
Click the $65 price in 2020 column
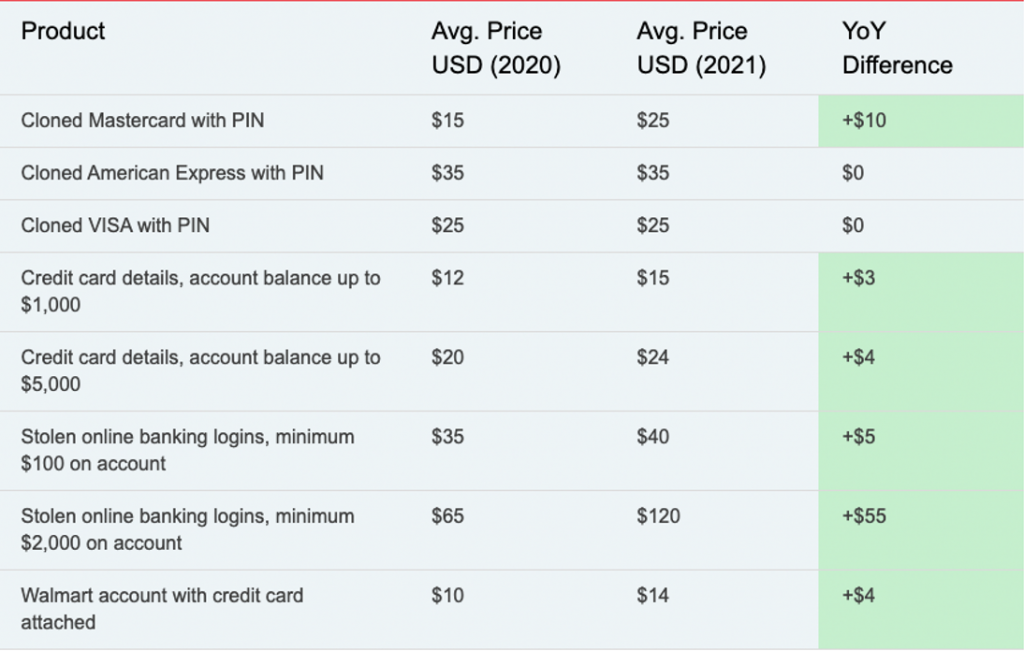(x=447, y=516)
